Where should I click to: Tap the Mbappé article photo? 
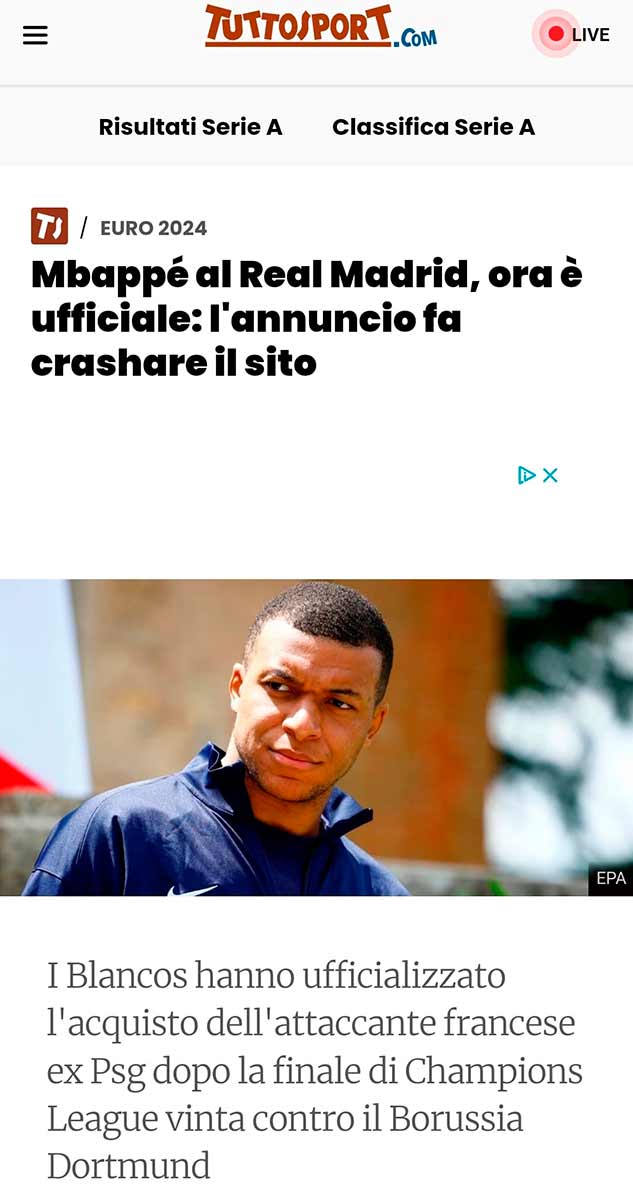point(316,737)
